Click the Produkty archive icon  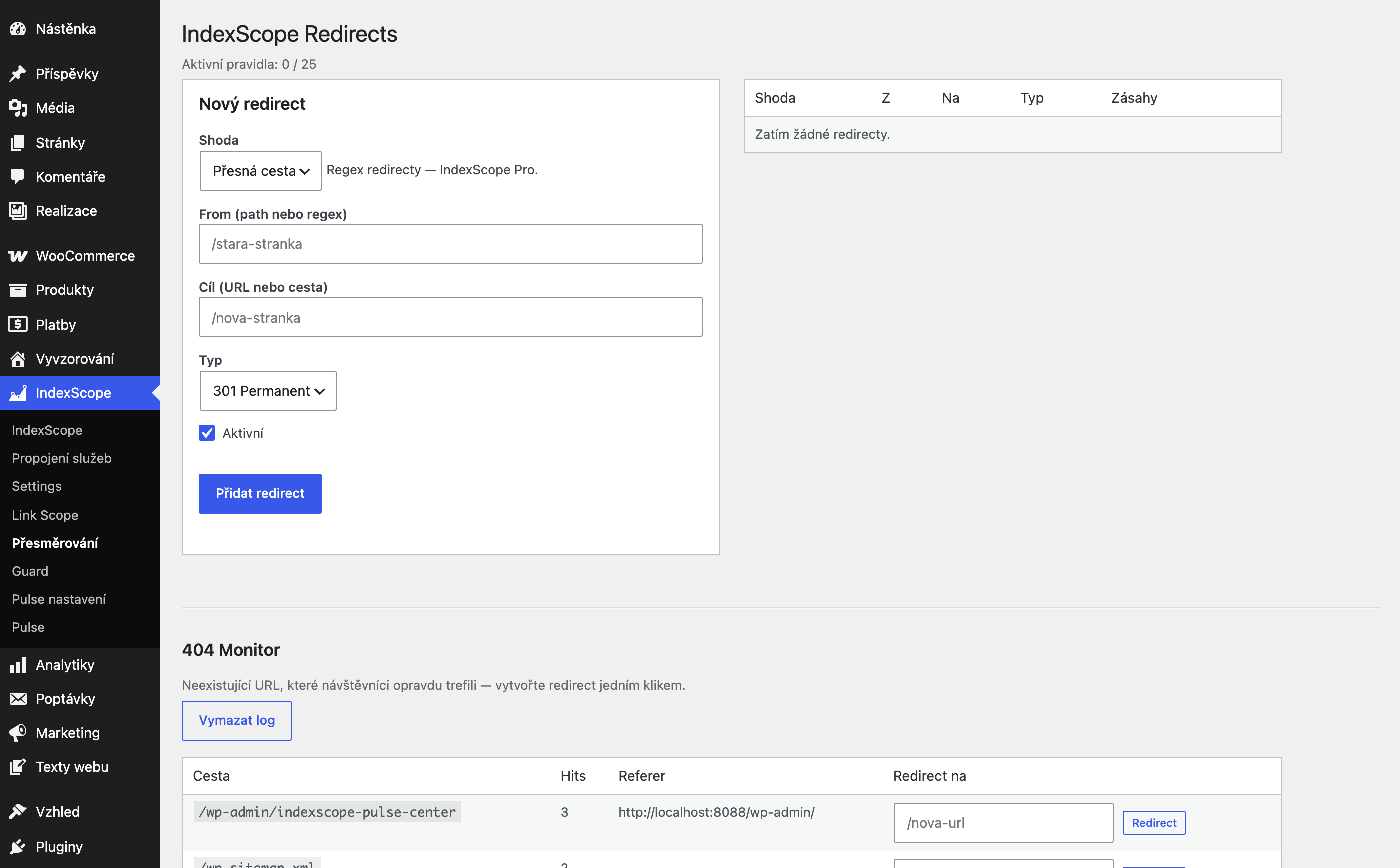[x=18, y=290]
